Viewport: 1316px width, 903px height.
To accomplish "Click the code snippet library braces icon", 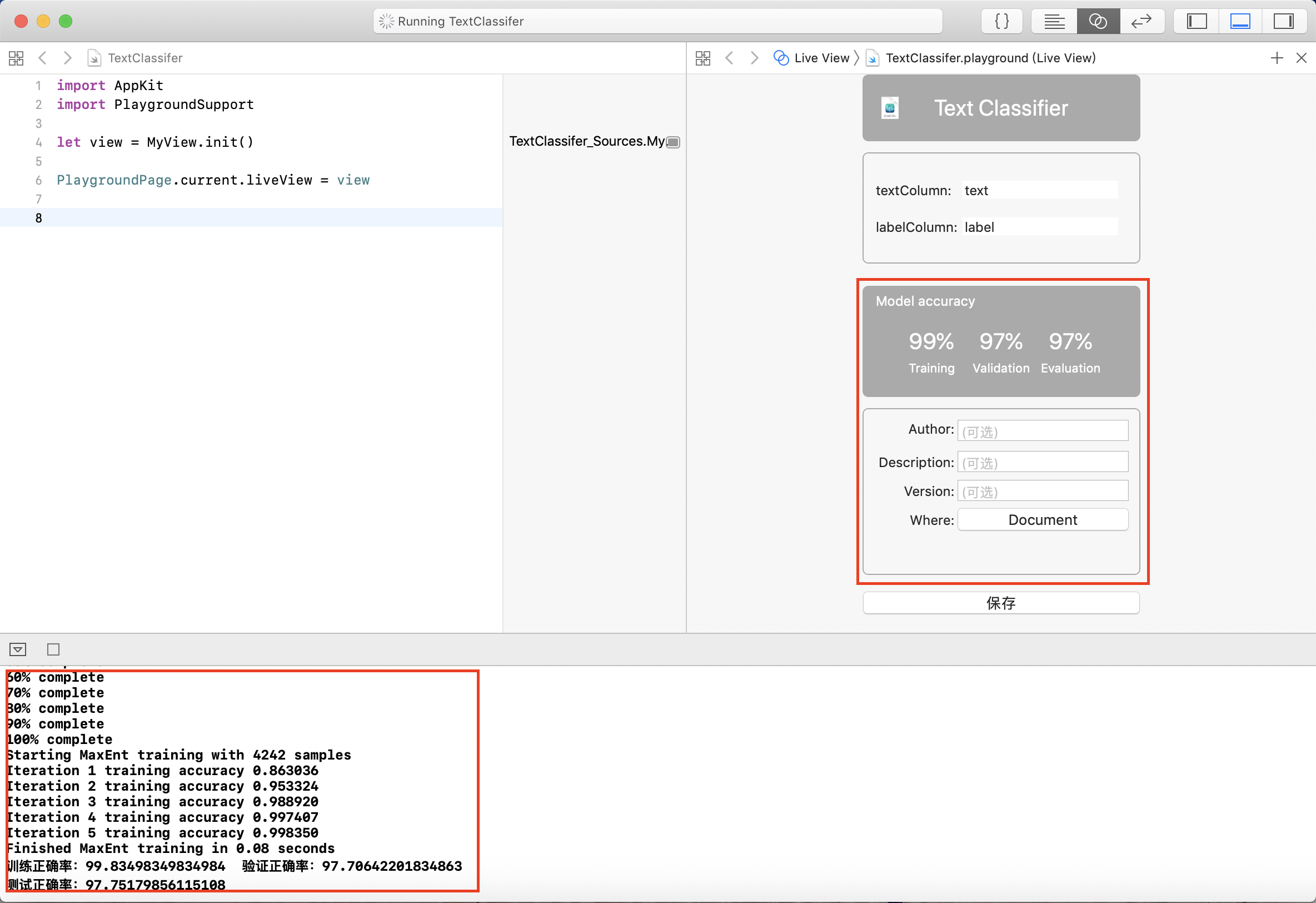I will pos(1001,22).
